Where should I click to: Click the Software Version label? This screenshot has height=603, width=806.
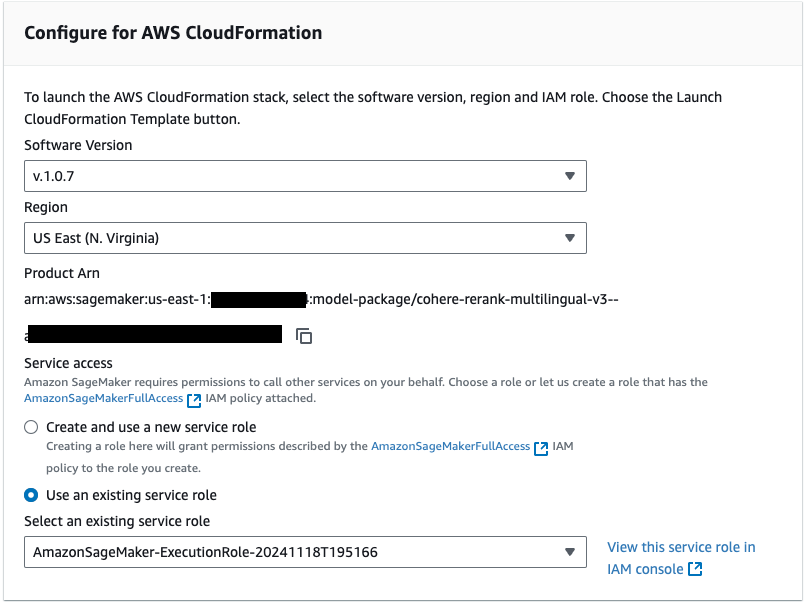[x=78, y=145]
